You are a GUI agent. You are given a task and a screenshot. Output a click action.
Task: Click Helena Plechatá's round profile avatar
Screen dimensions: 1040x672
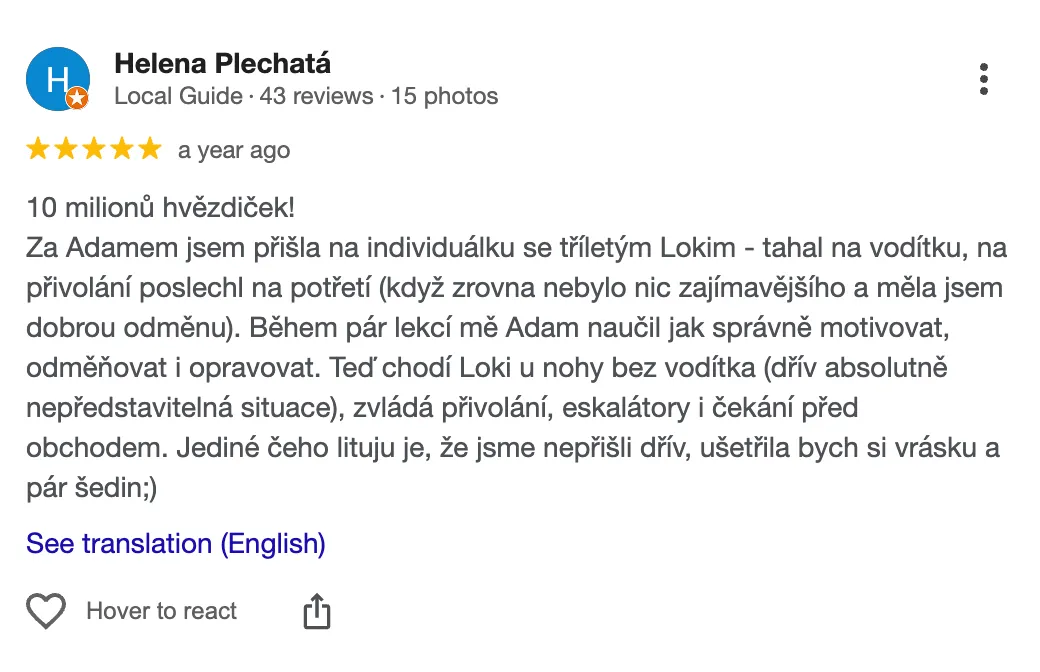tap(57, 78)
